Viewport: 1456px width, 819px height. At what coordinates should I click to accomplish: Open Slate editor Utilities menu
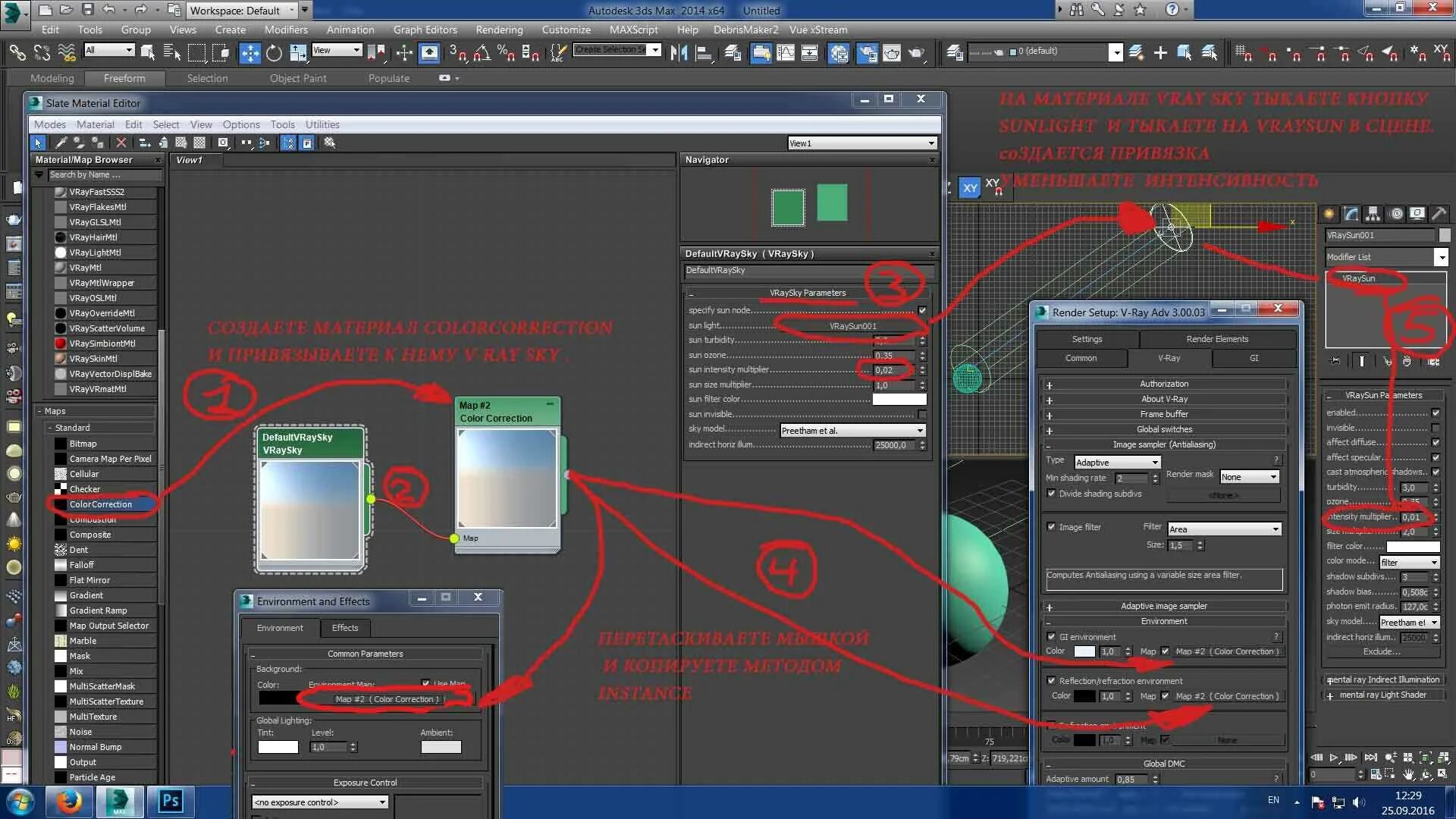pyautogui.click(x=322, y=124)
